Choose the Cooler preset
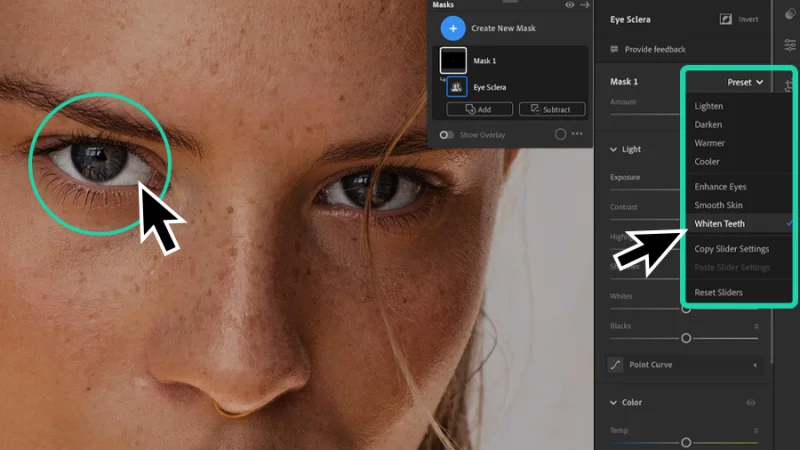Viewport: 800px width, 450px height. [x=707, y=161]
